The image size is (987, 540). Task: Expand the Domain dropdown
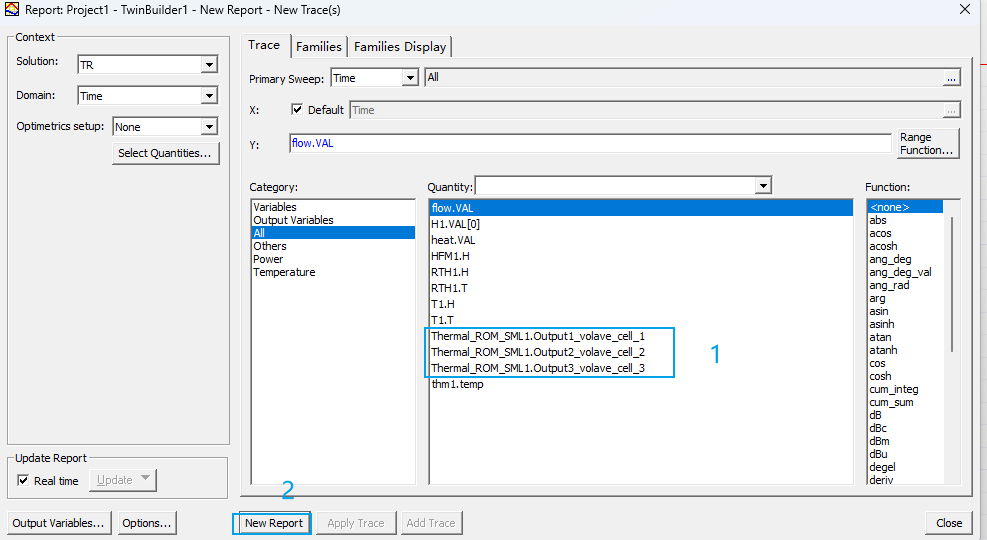pos(209,97)
